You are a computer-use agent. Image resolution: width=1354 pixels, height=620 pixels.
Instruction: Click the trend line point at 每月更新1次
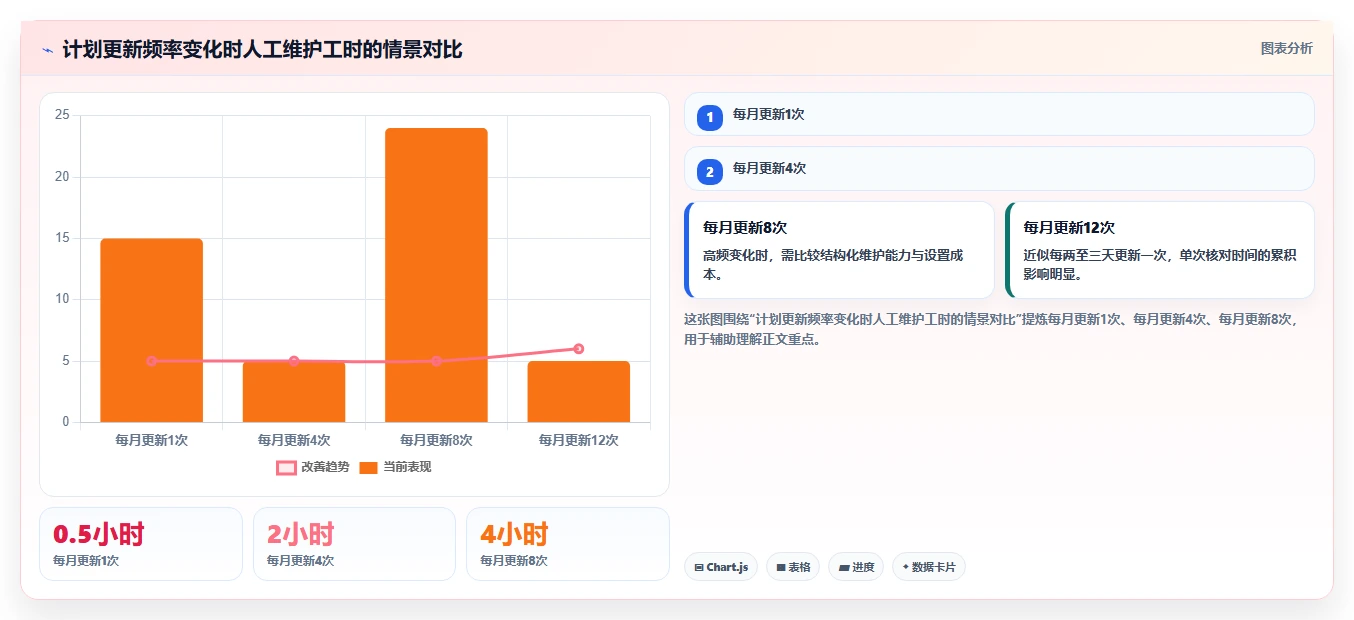(x=151, y=361)
